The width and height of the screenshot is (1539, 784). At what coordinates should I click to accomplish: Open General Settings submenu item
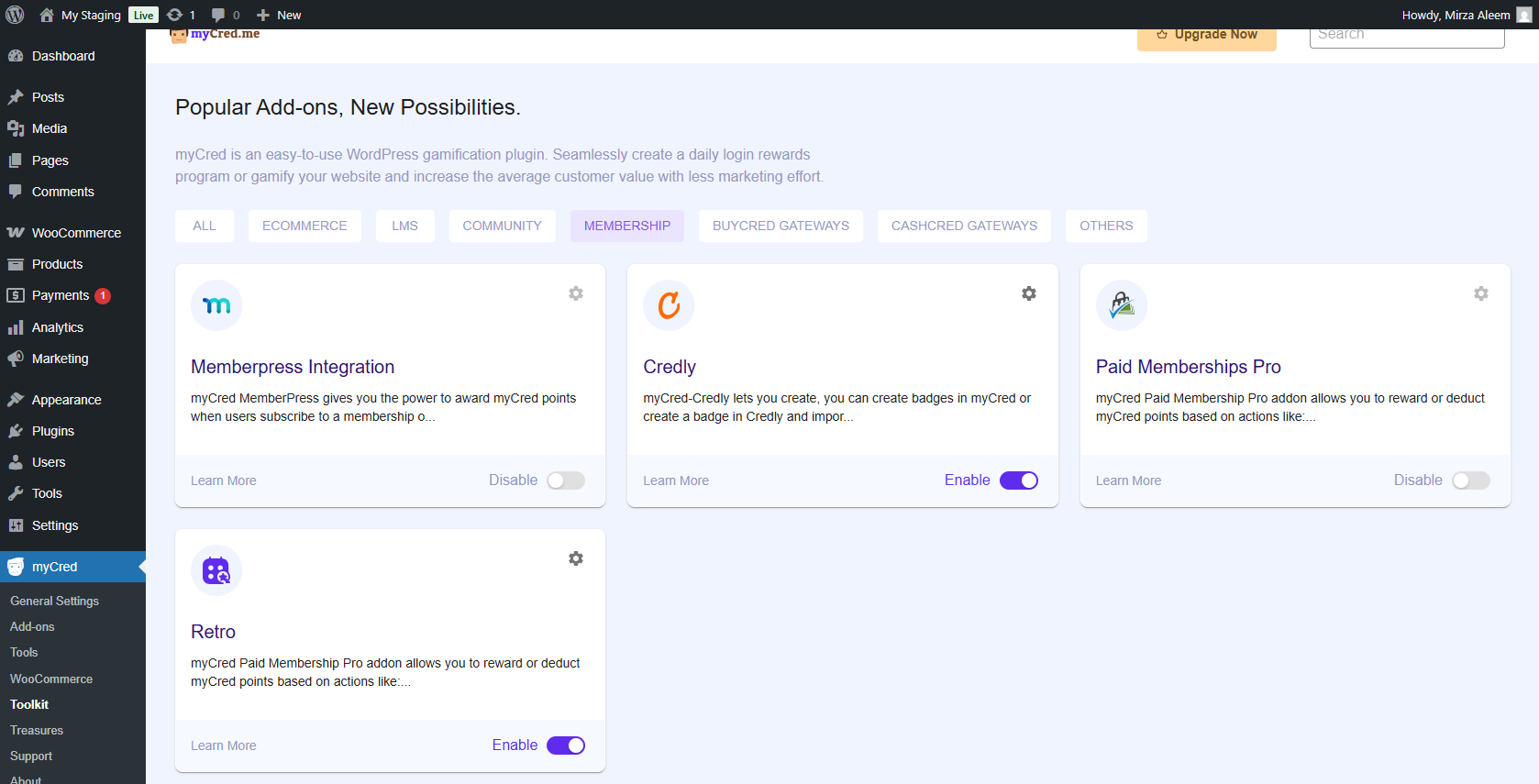click(54, 601)
